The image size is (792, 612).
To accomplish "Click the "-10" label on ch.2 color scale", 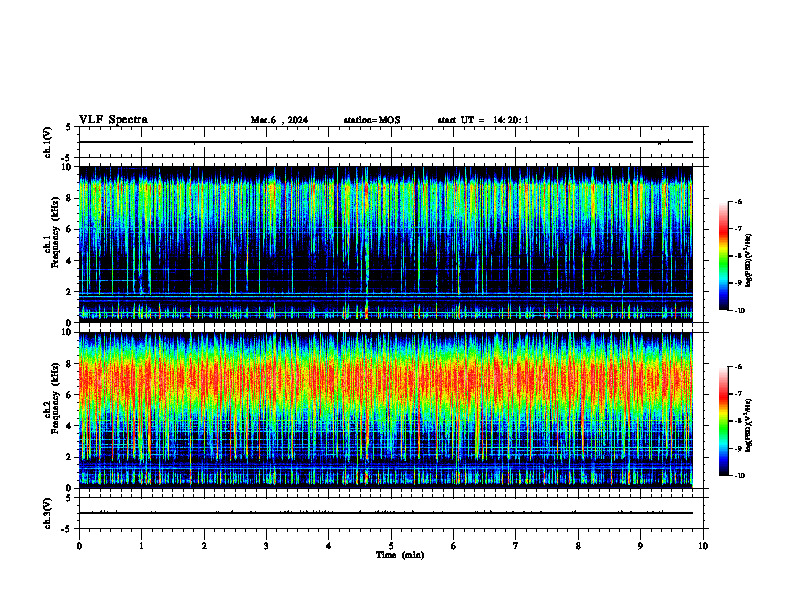I will pyautogui.click(x=739, y=476).
